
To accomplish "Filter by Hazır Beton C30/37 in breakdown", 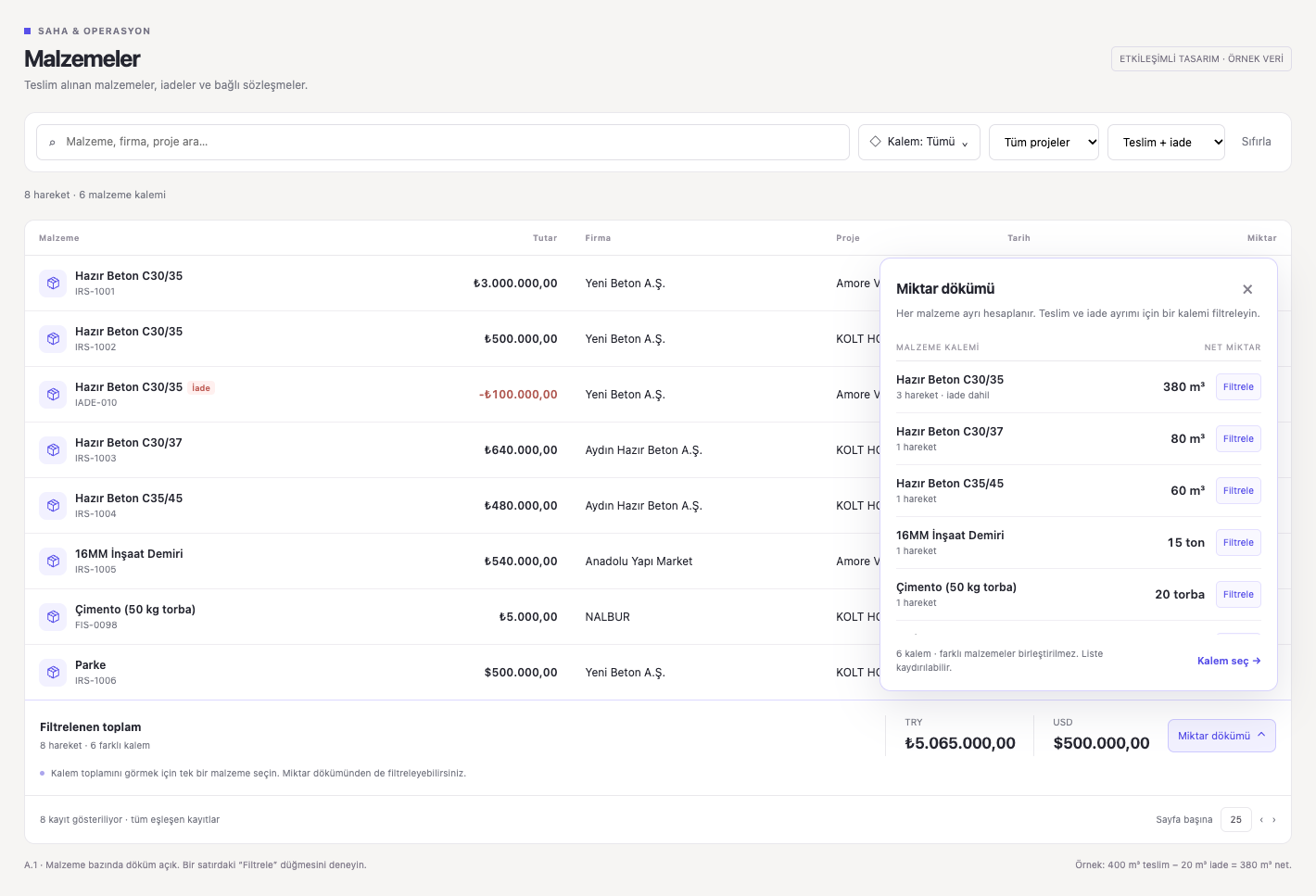I will point(1238,439).
